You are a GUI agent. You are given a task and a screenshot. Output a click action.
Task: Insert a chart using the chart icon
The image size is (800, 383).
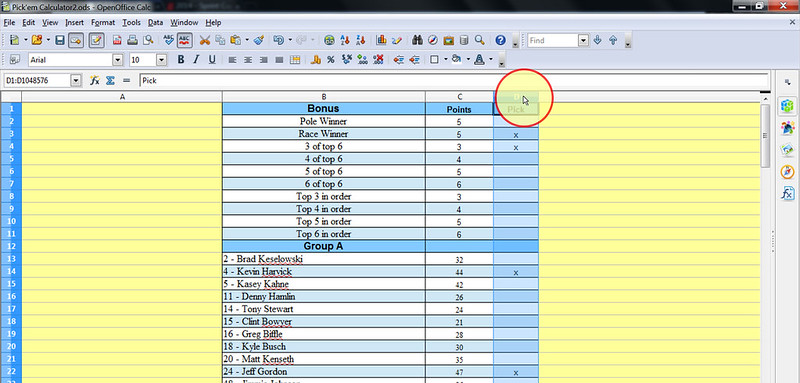tap(381, 40)
